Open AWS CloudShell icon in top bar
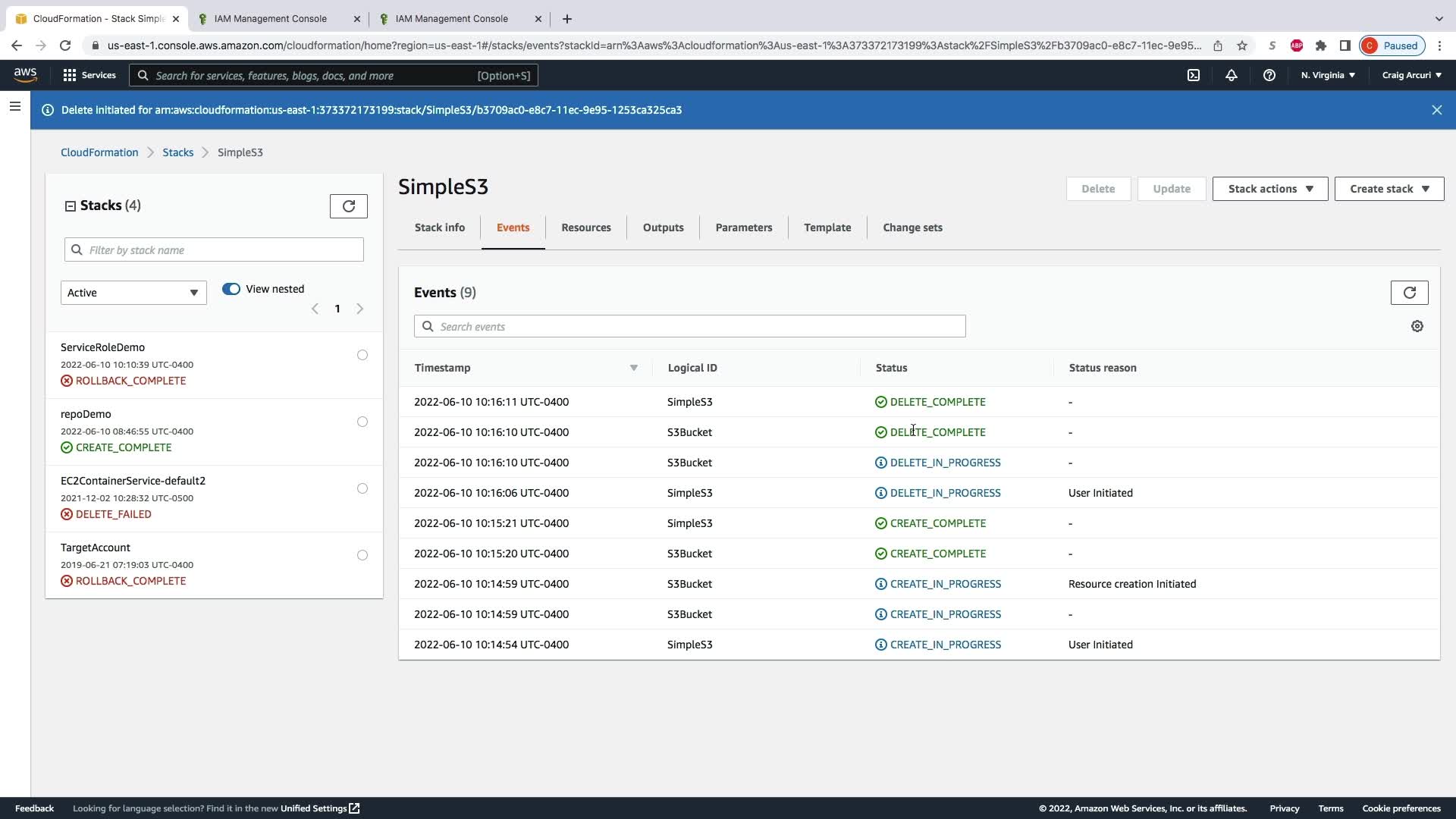The image size is (1456, 819). coord(1194,75)
